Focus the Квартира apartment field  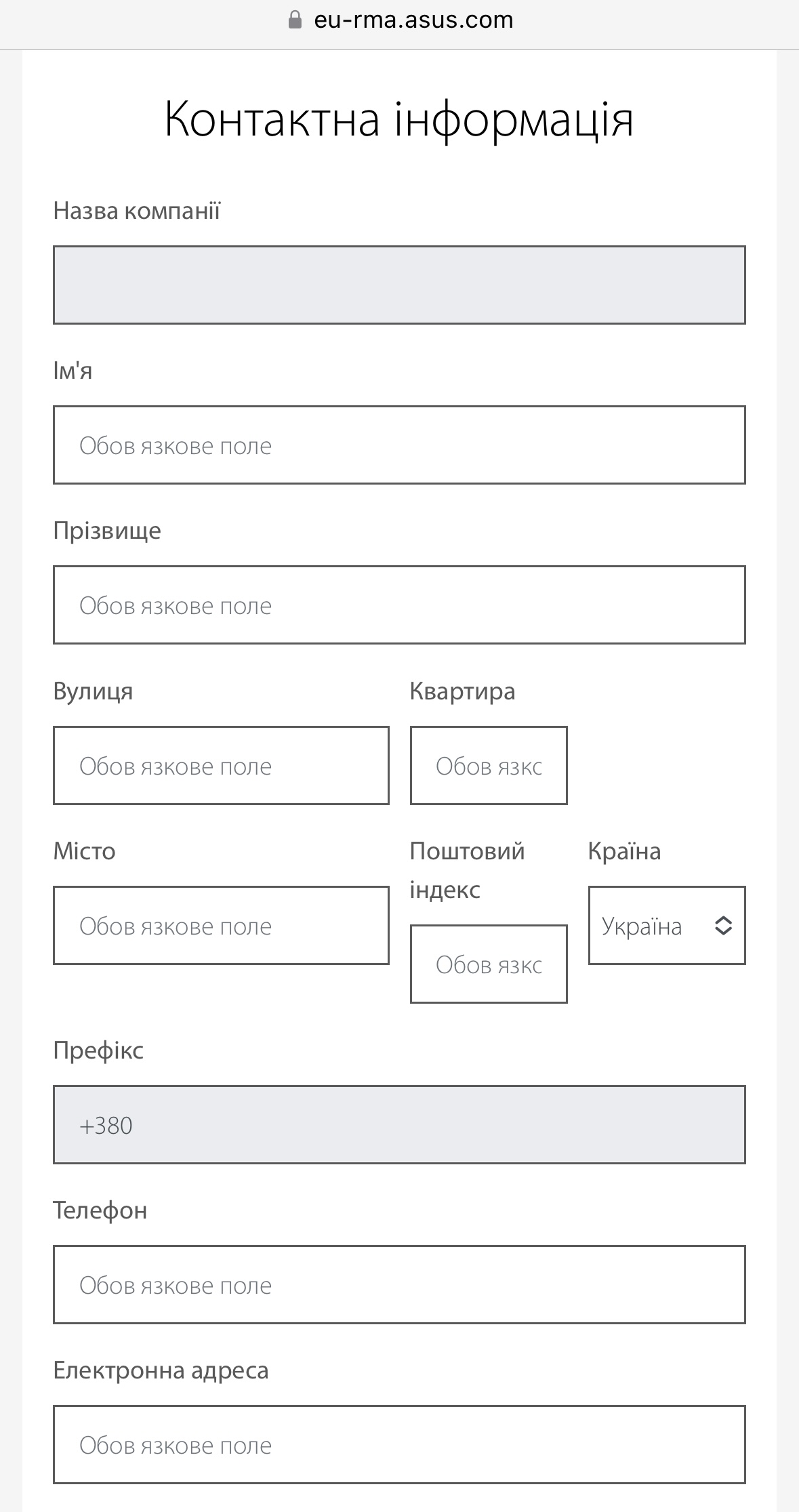[x=489, y=765]
